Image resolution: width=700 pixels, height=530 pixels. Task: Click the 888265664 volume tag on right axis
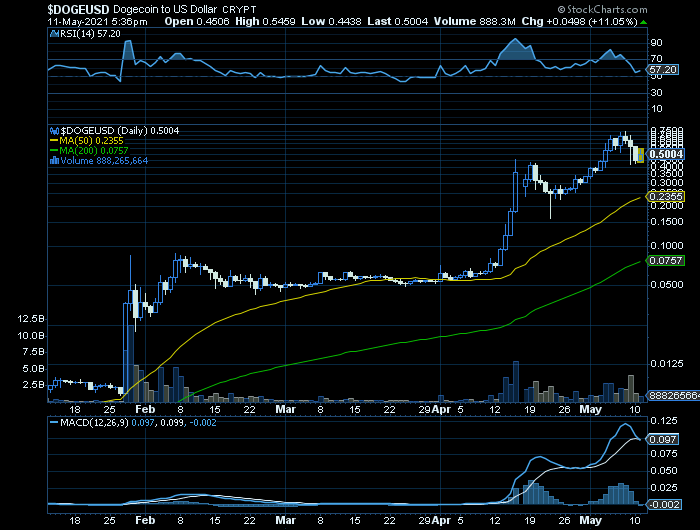(x=673, y=396)
